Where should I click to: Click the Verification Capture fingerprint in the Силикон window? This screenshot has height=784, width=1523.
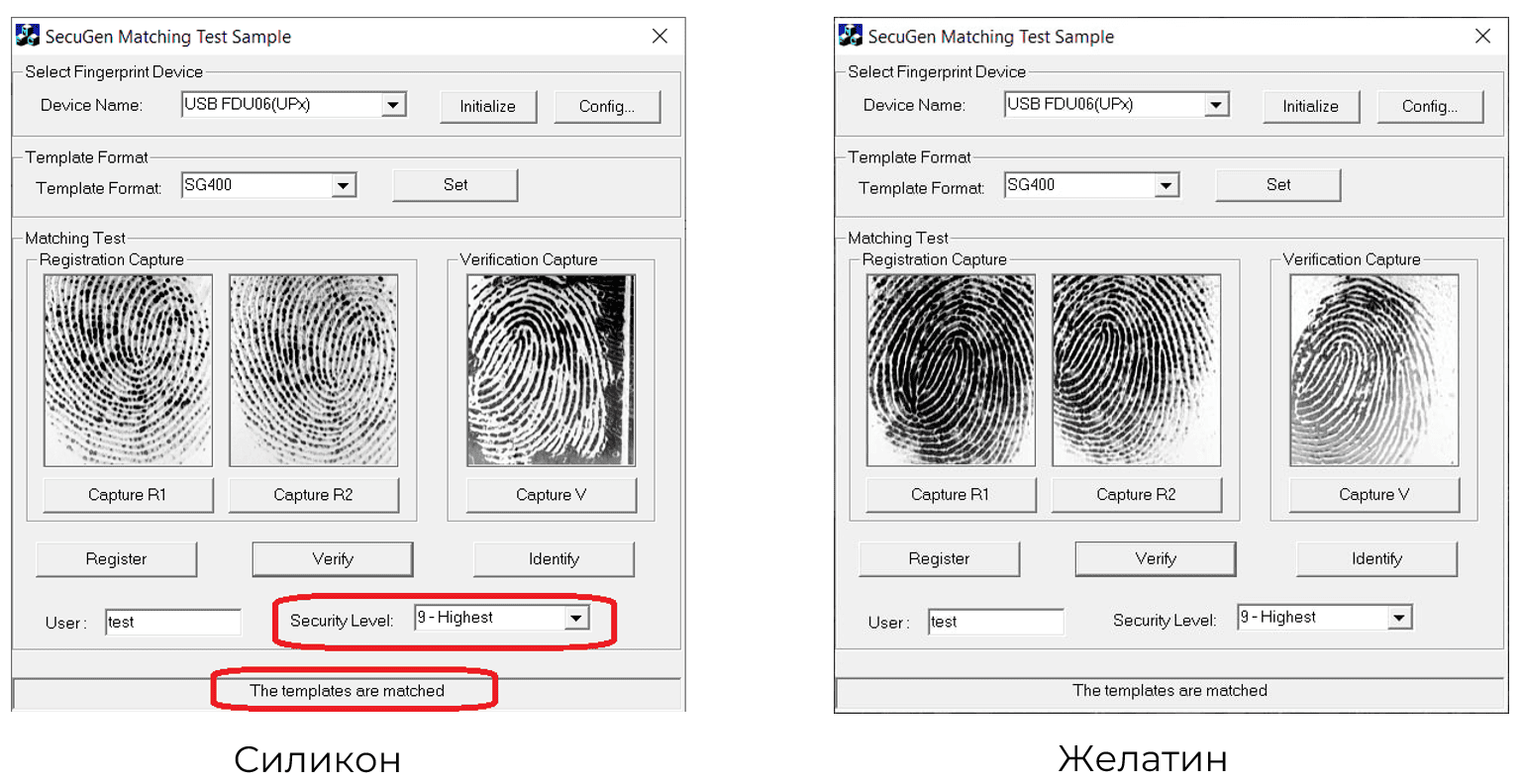(551, 370)
